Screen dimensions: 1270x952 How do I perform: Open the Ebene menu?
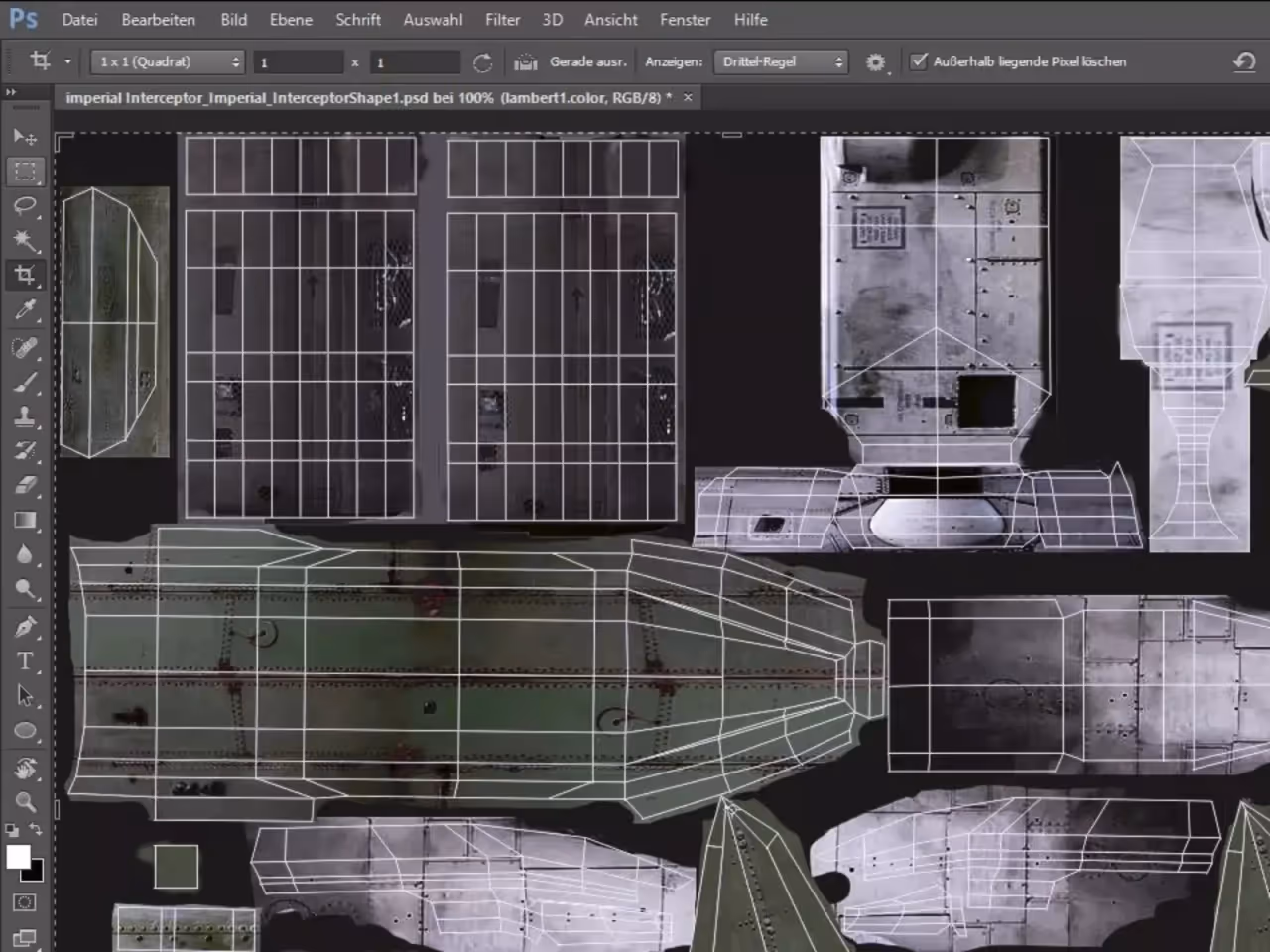(x=291, y=20)
